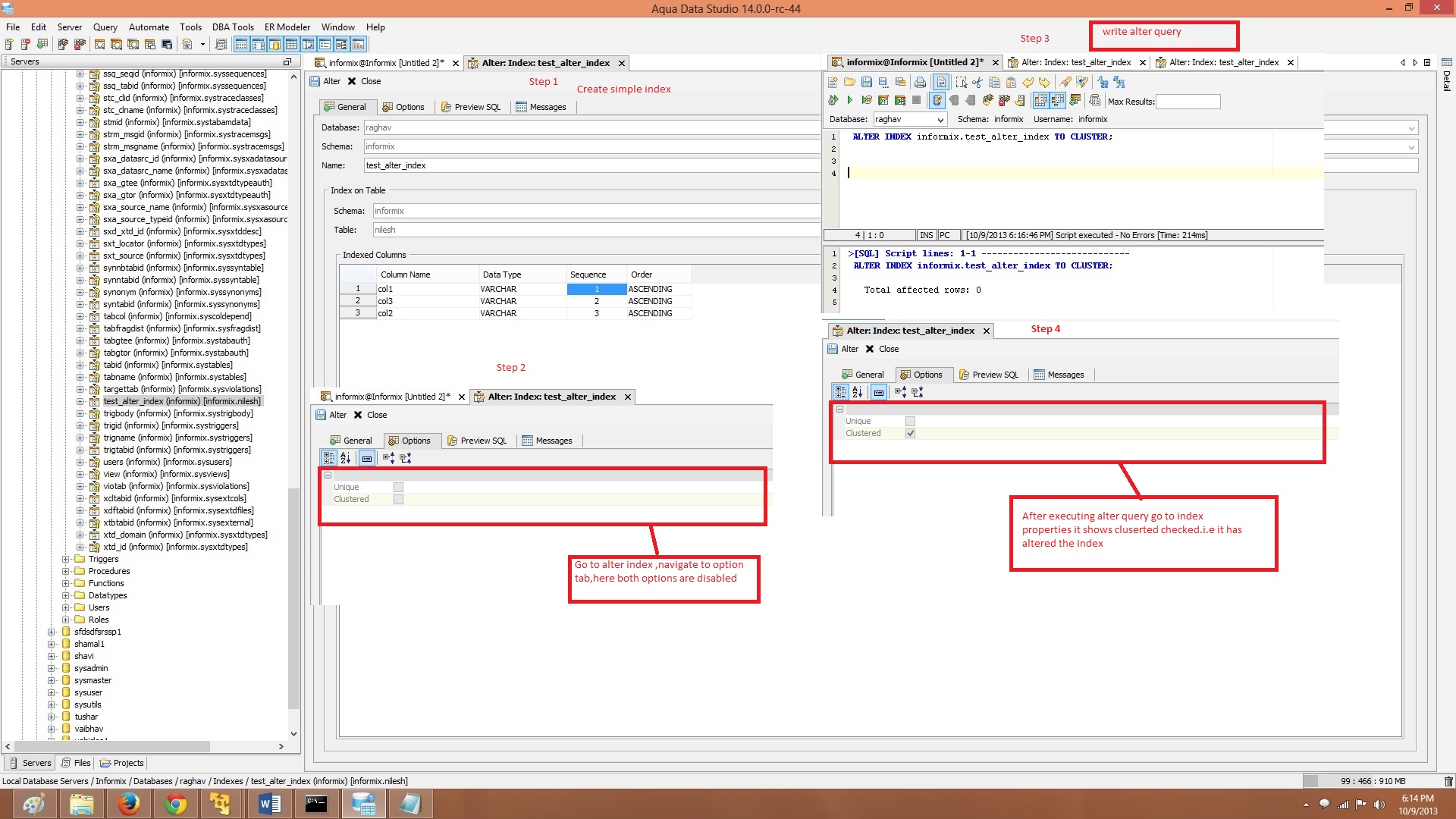Click the alphabetical sort icon in Options panel
Viewport: 1456px width, 819px height.
pyautogui.click(x=346, y=458)
